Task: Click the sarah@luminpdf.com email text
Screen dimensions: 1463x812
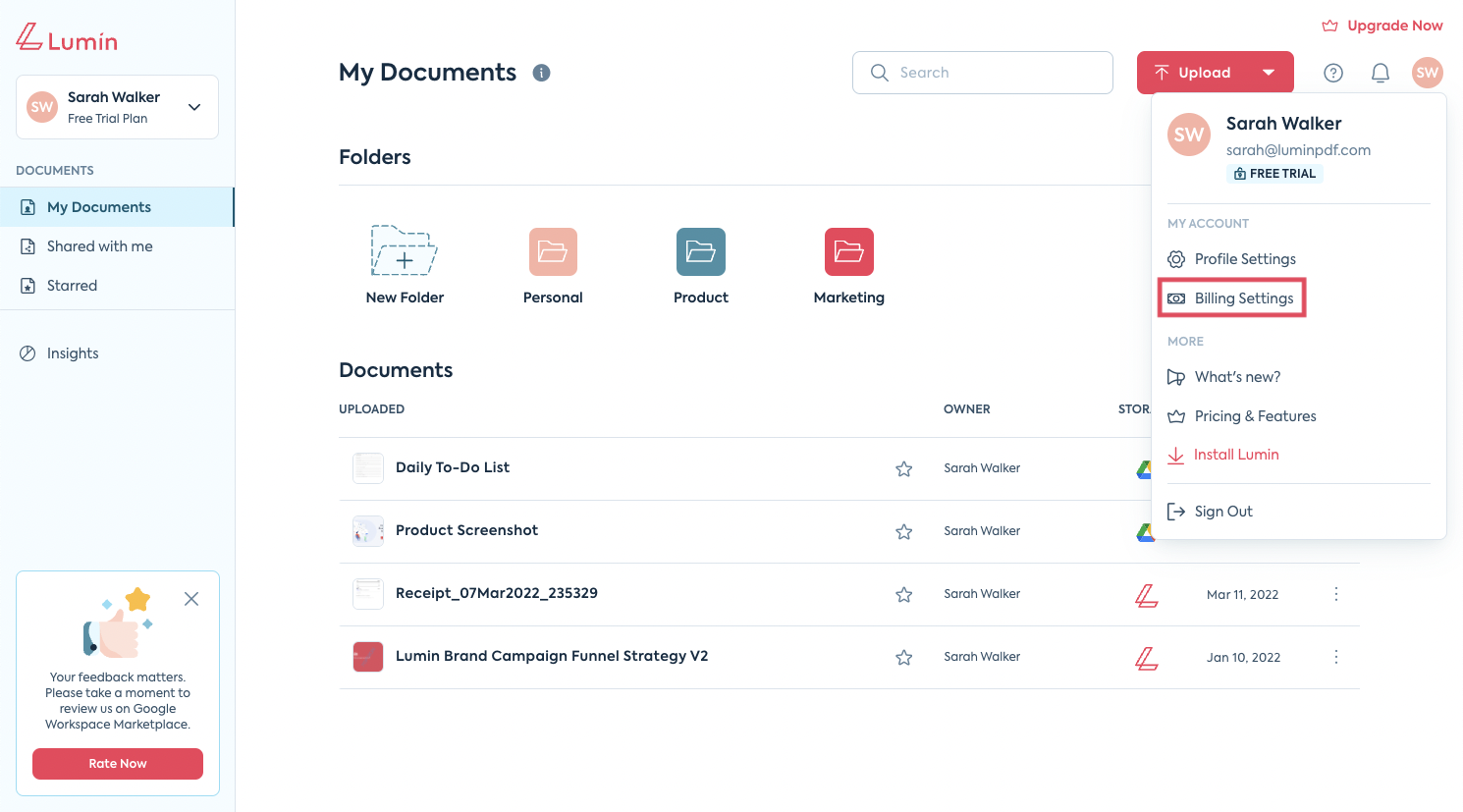Action: tap(1298, 150)
